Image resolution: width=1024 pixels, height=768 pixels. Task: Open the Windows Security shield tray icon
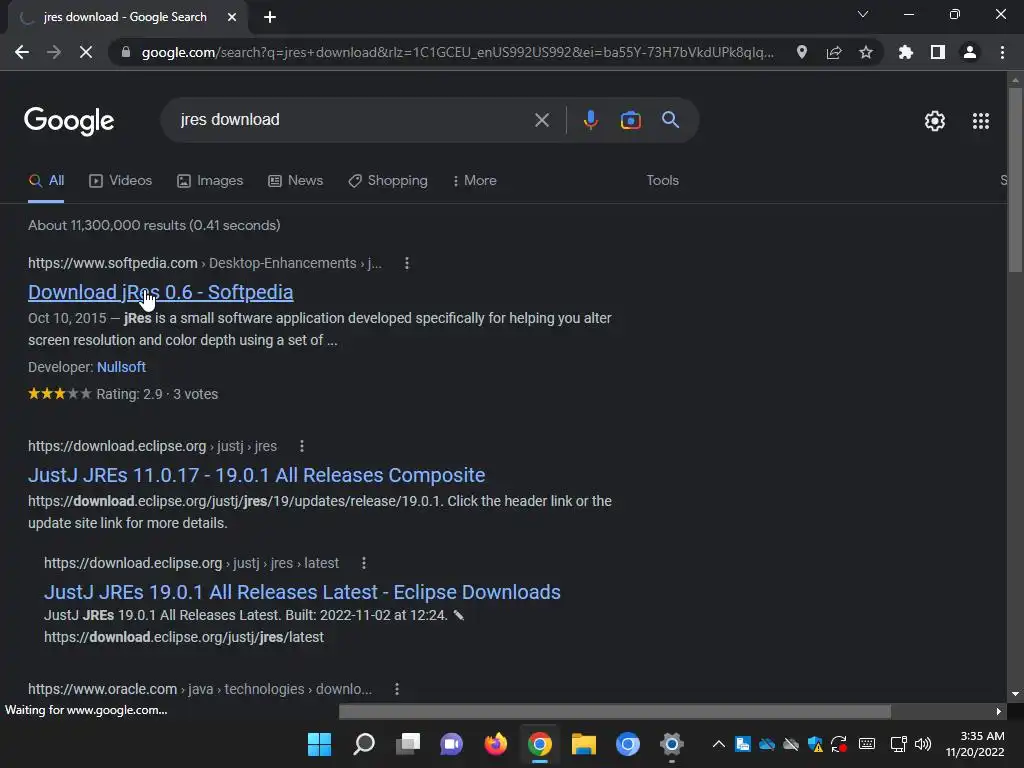pos(815,744)
